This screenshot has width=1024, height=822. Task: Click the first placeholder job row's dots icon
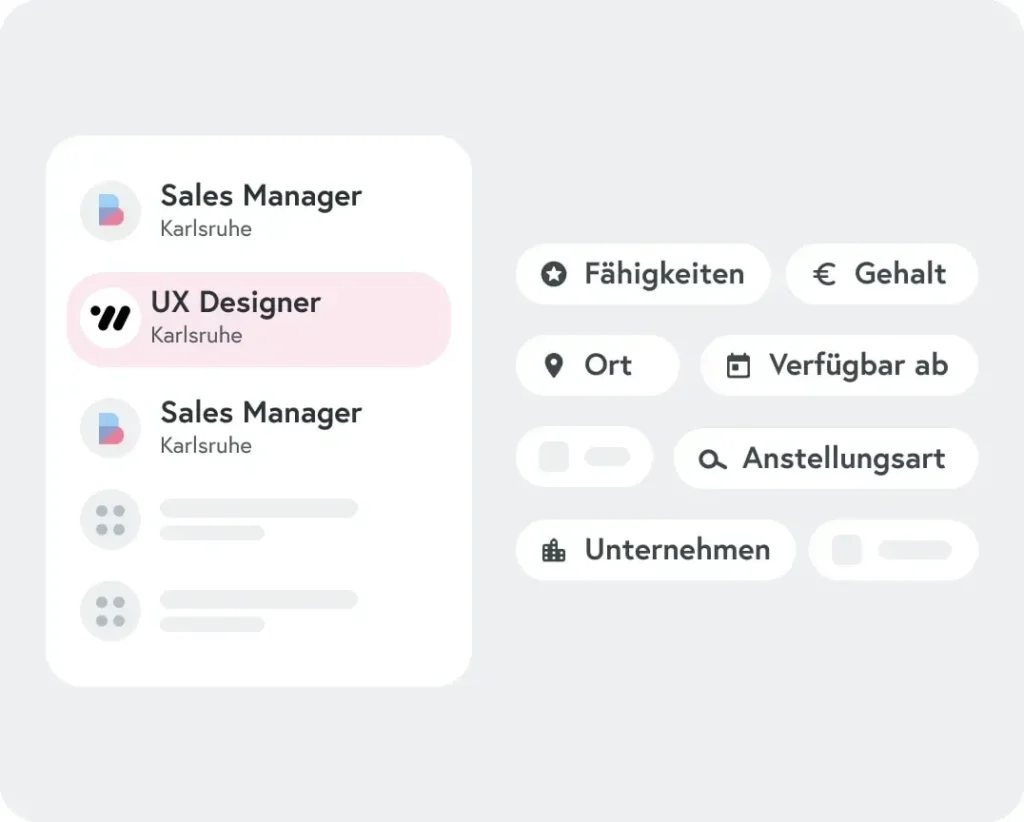coord(110,520)
